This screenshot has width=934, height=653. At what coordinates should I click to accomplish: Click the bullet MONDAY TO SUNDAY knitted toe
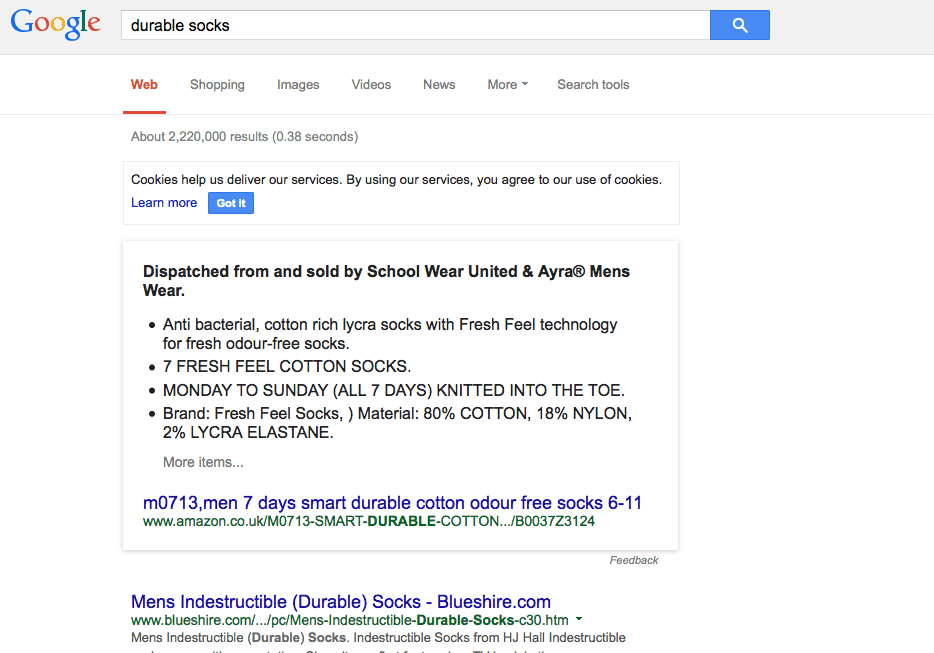(x=394, y=390)
